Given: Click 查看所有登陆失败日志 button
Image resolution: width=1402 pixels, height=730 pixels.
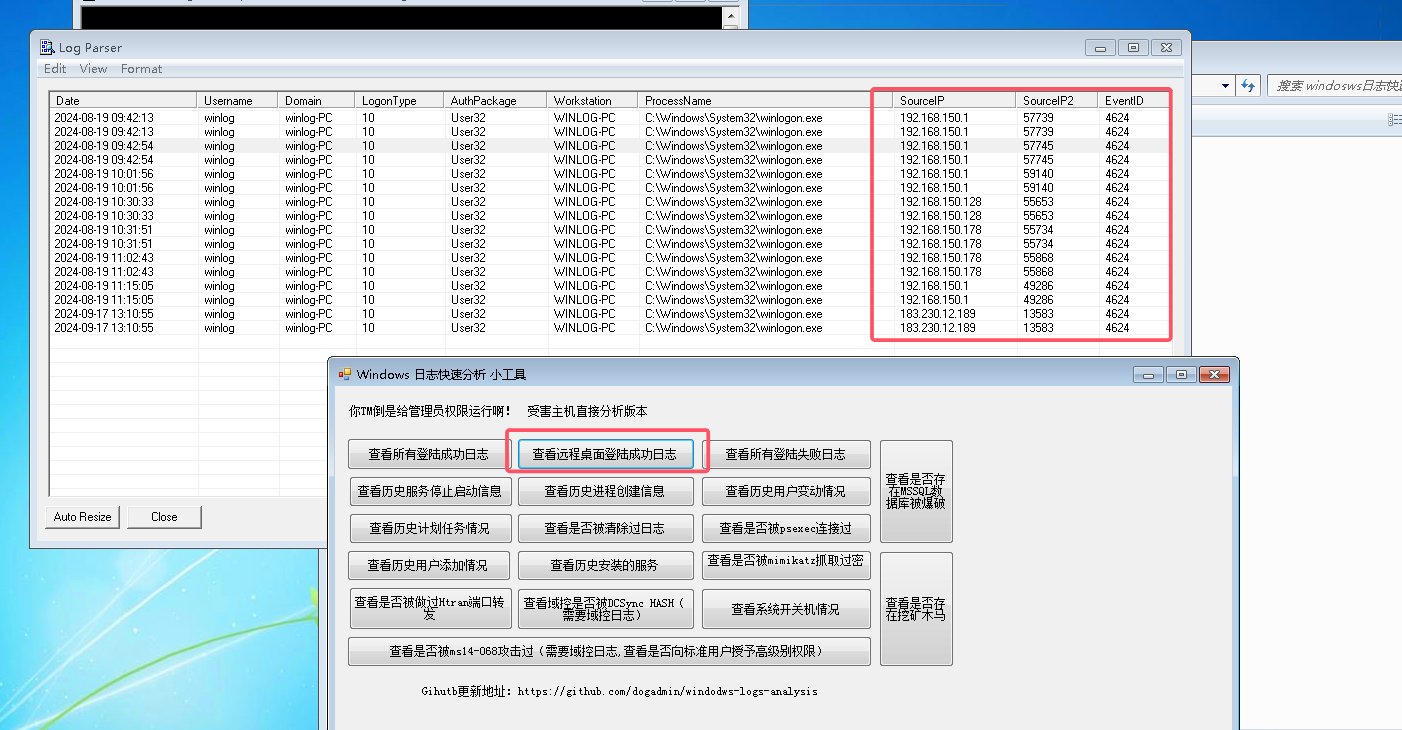Looking at the screenshot, I should pos(785,454).
